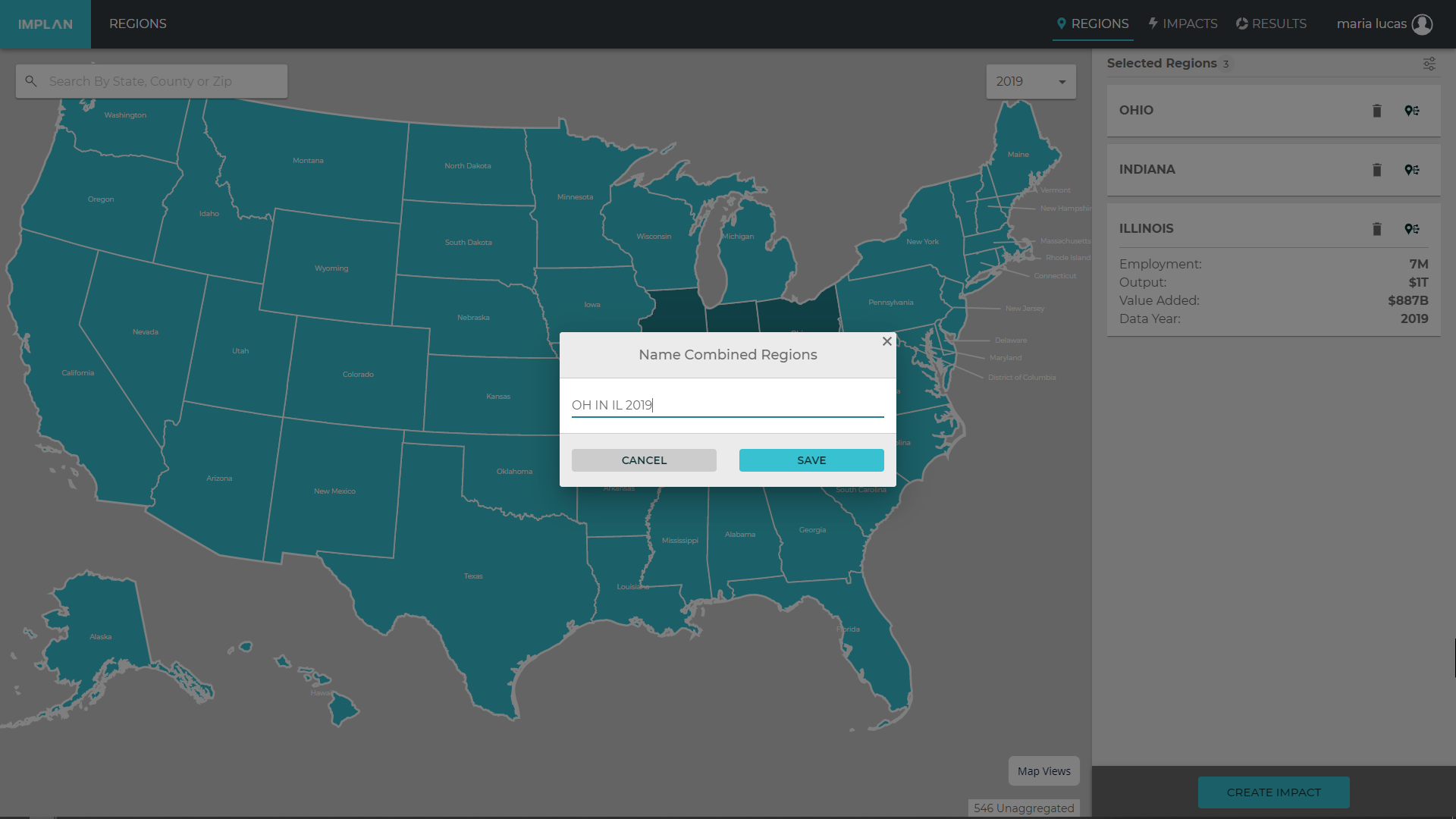The width and height of the screenshot is (1456, 819).
Task: Click Georgia on the map
Action: coord(812,530)
